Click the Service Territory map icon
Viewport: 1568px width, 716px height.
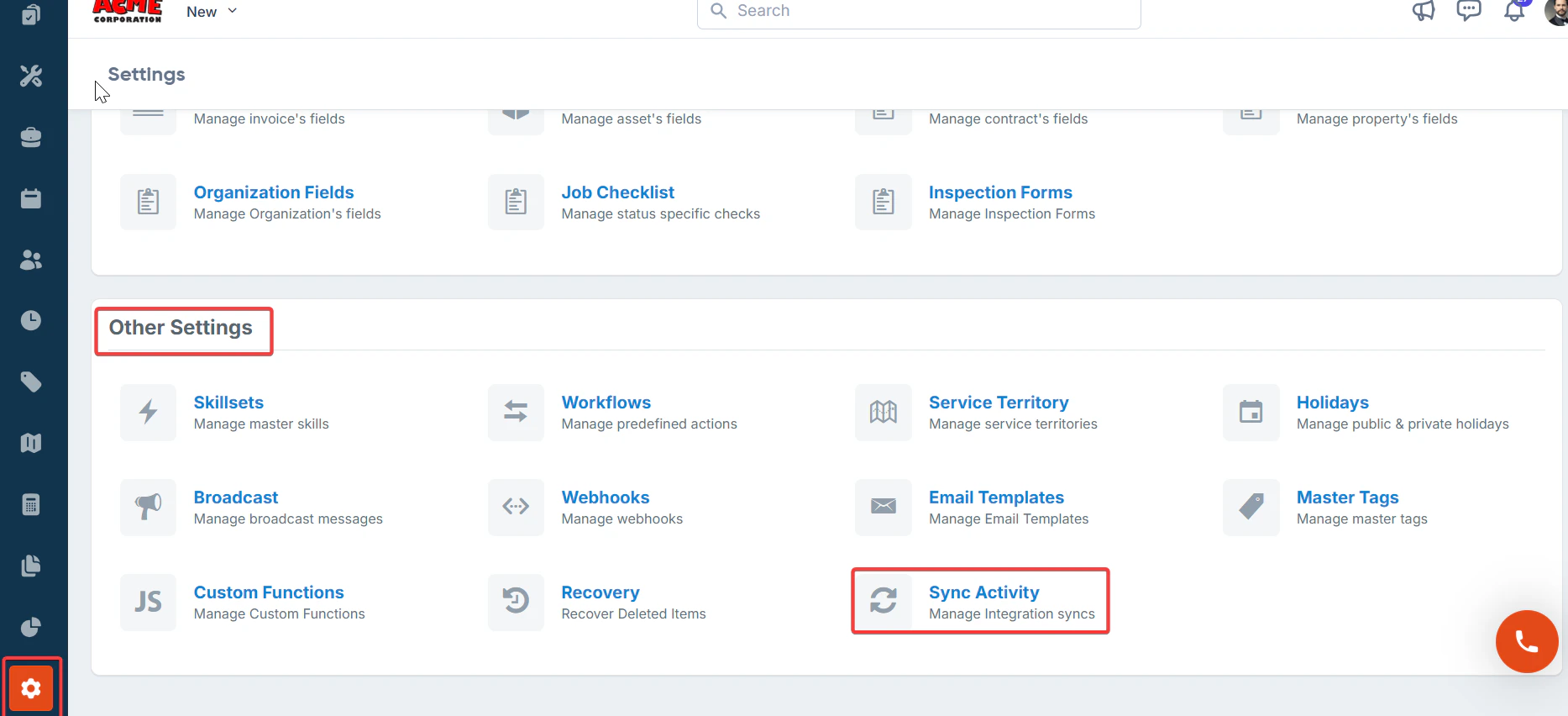884,412
